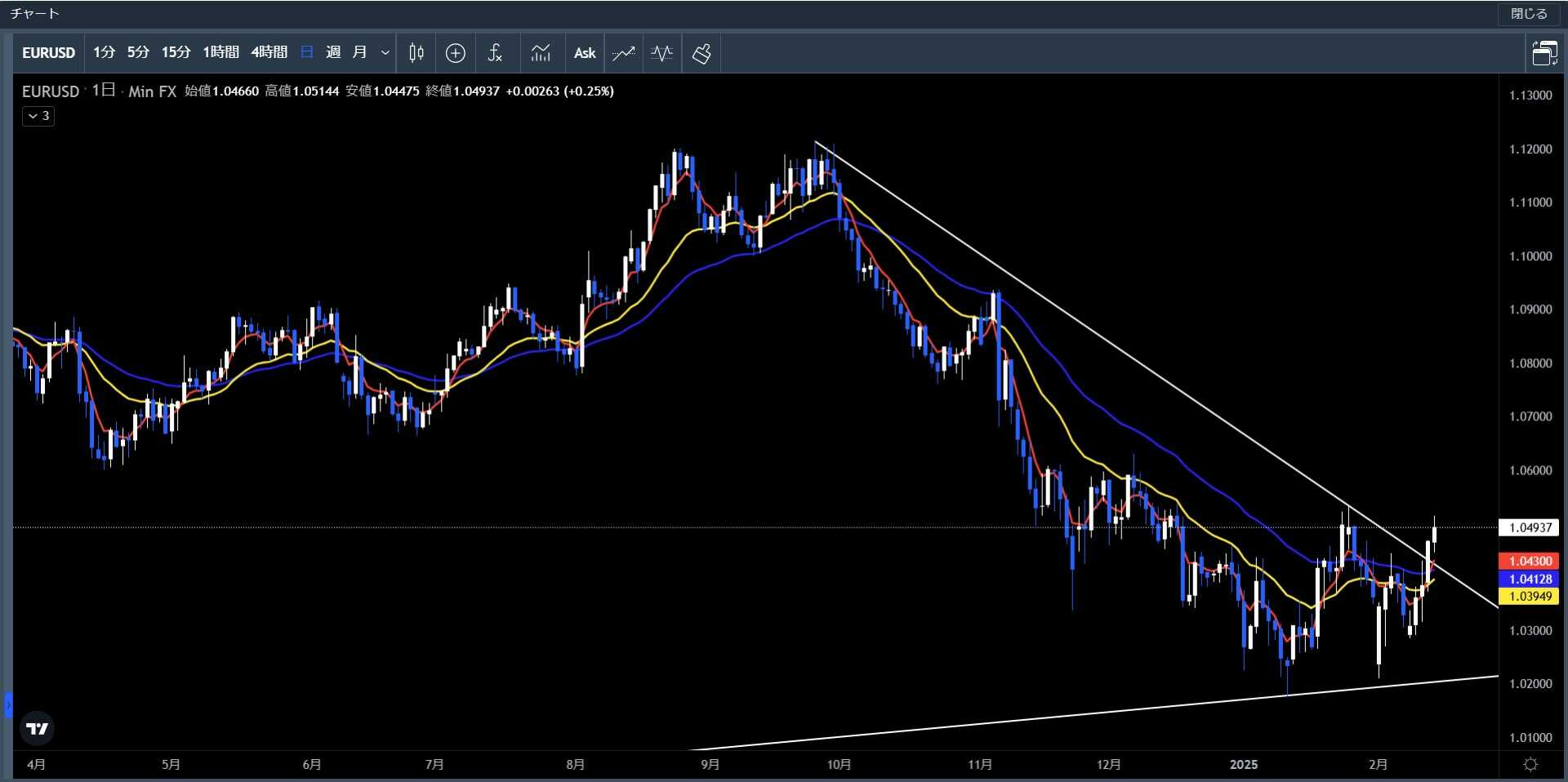Viewport: 1568px width, 782px height.
Task: Click the waveform oscillator icon
Action: coord(661,53)
